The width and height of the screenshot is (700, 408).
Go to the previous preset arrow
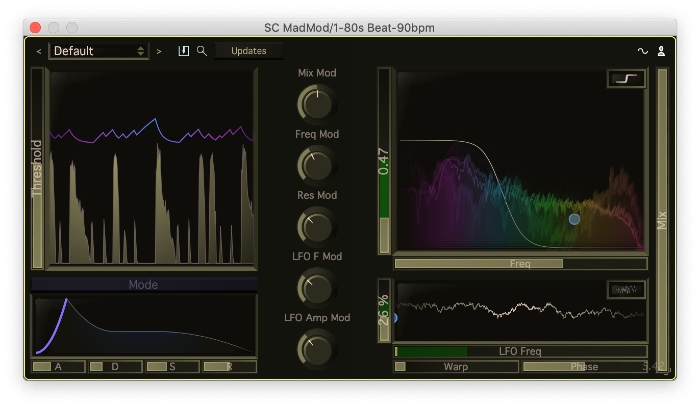tap(39, 51)
